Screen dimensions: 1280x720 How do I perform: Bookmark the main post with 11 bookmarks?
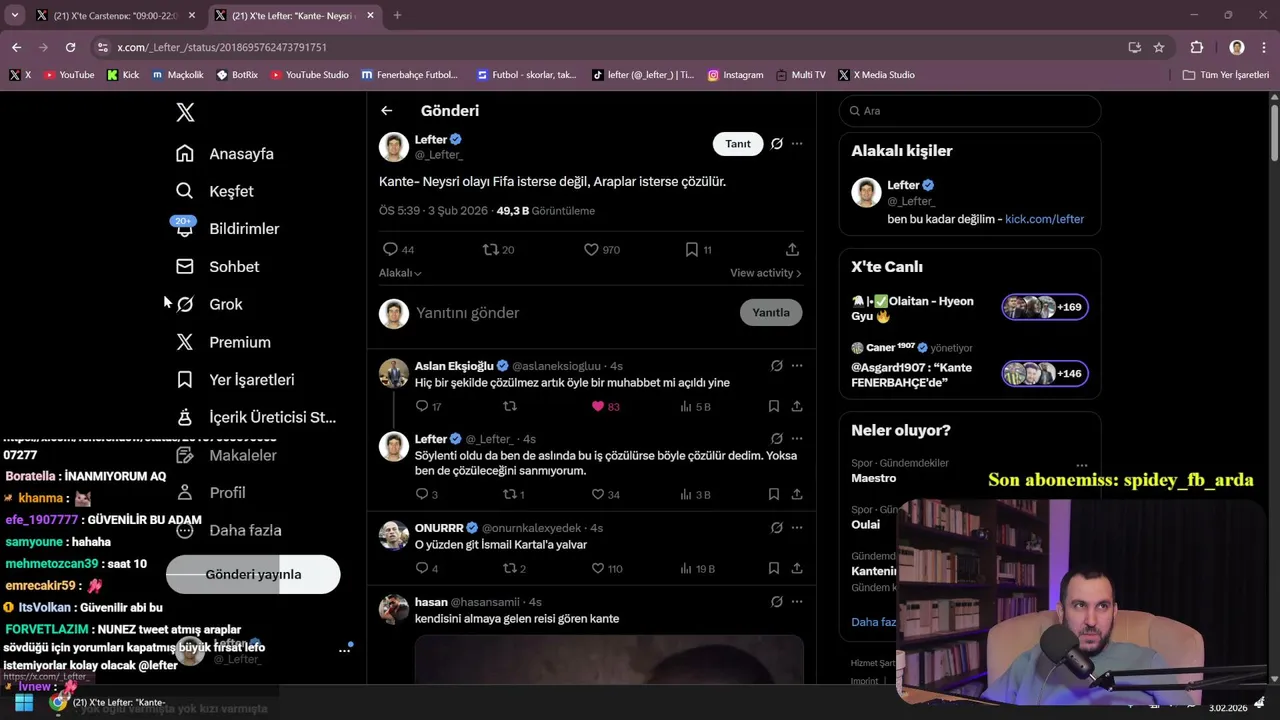point(698,249)
